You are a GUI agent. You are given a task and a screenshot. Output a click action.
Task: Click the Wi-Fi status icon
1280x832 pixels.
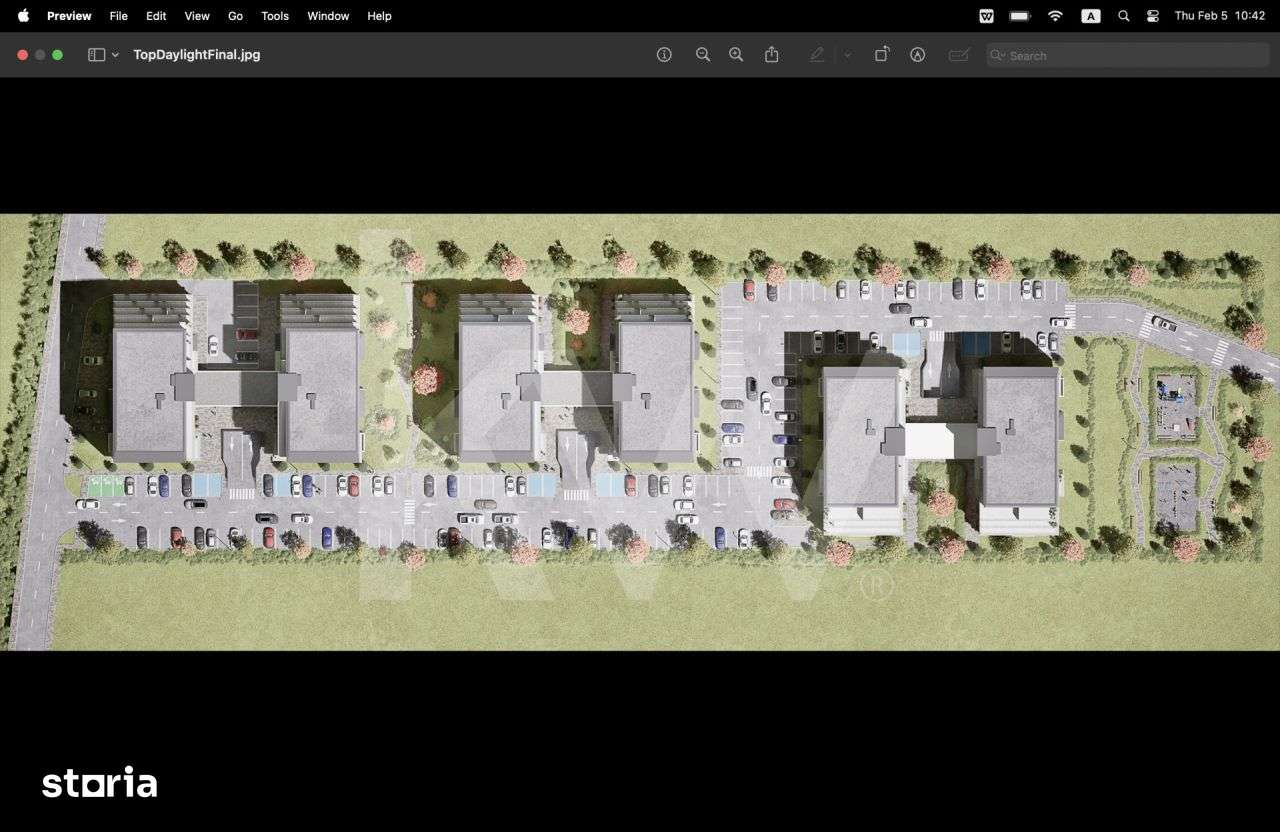(1055, 16)
